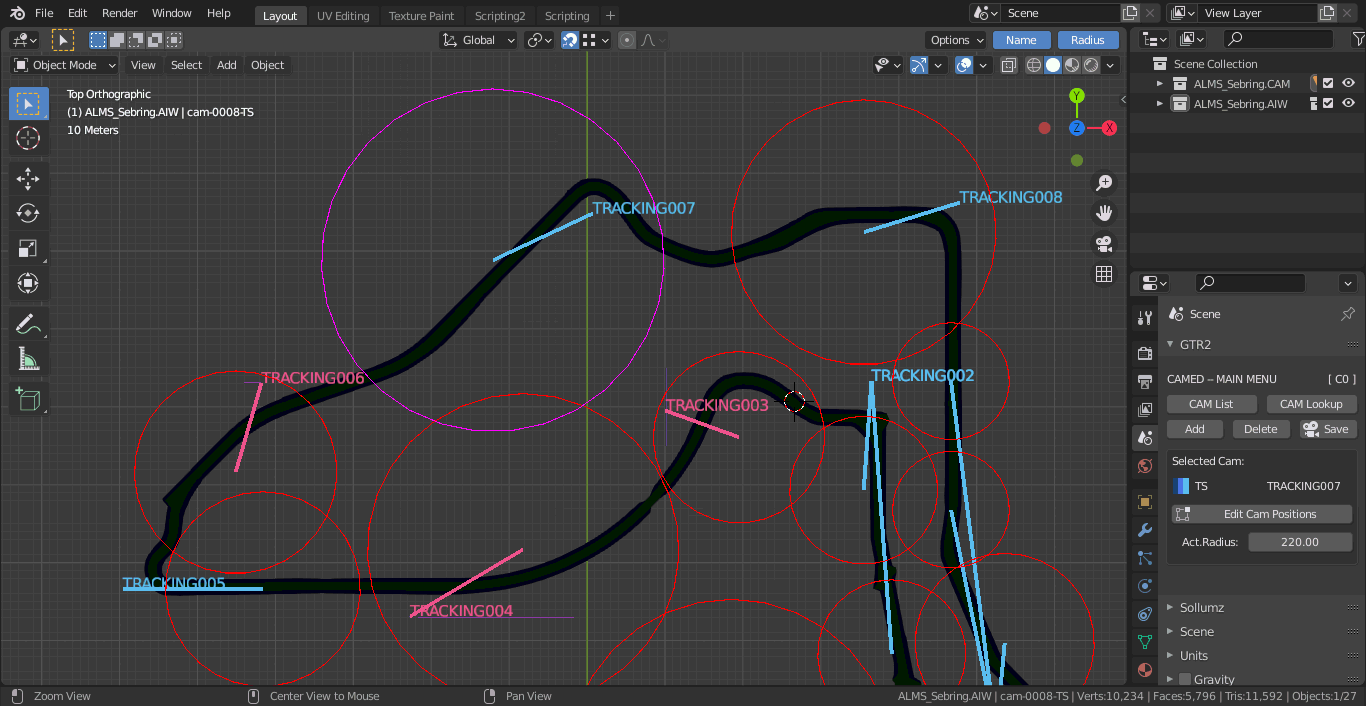The height and width of the screenshot is (706, 1366).
Task: Expand the Sollumz panel
Action: 1201,607
